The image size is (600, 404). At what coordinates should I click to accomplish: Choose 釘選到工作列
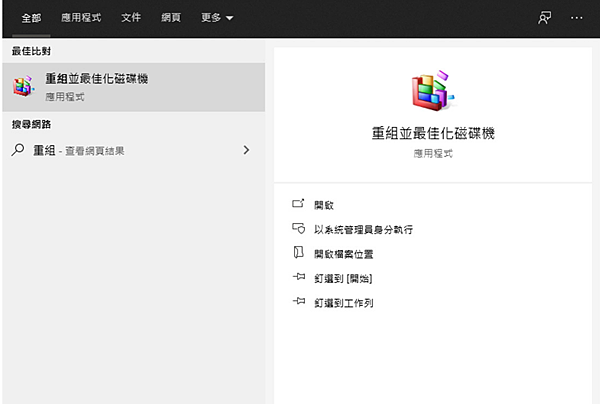(x=344, y=303)
